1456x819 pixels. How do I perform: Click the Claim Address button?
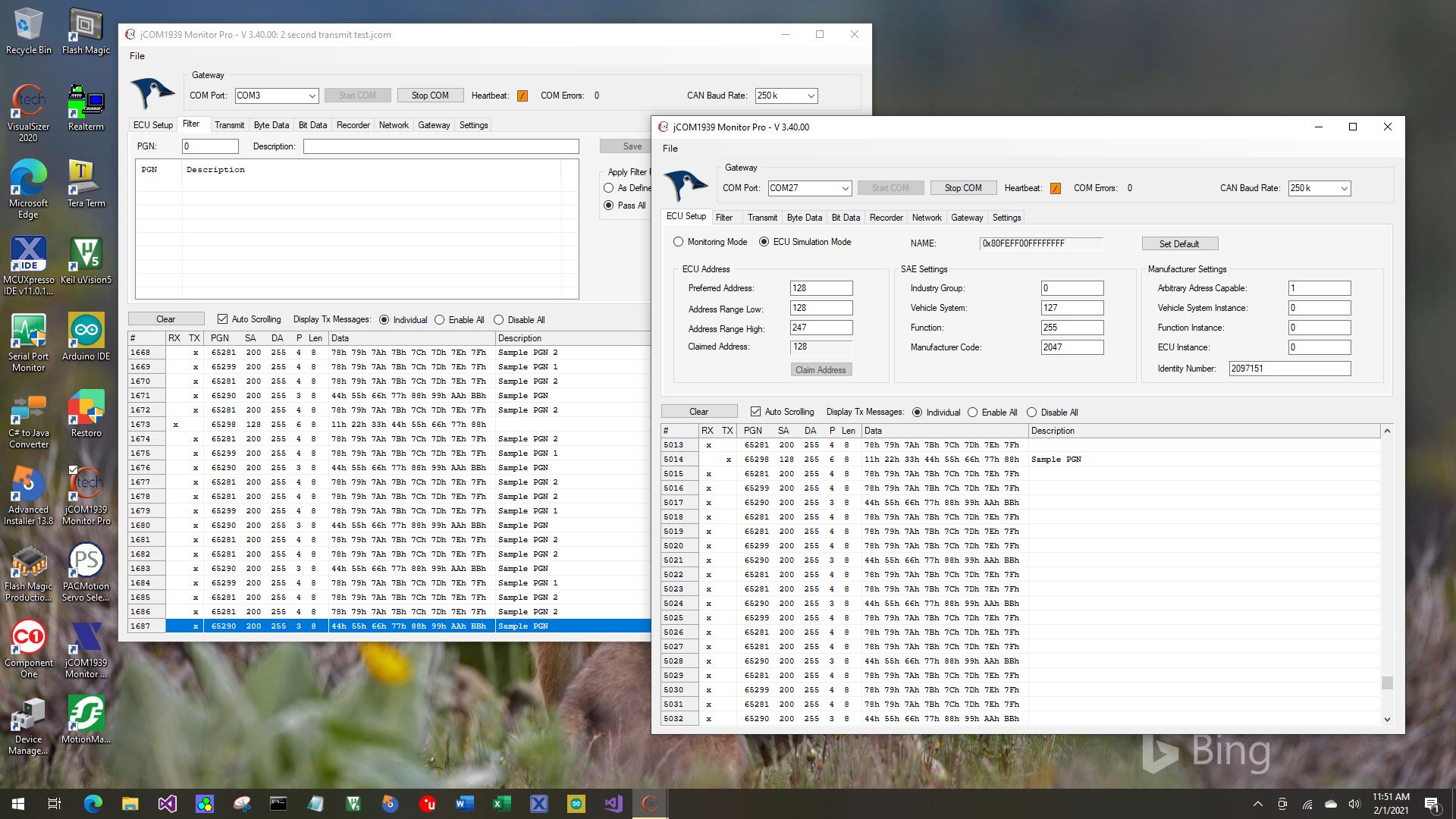tap(821, 370)
